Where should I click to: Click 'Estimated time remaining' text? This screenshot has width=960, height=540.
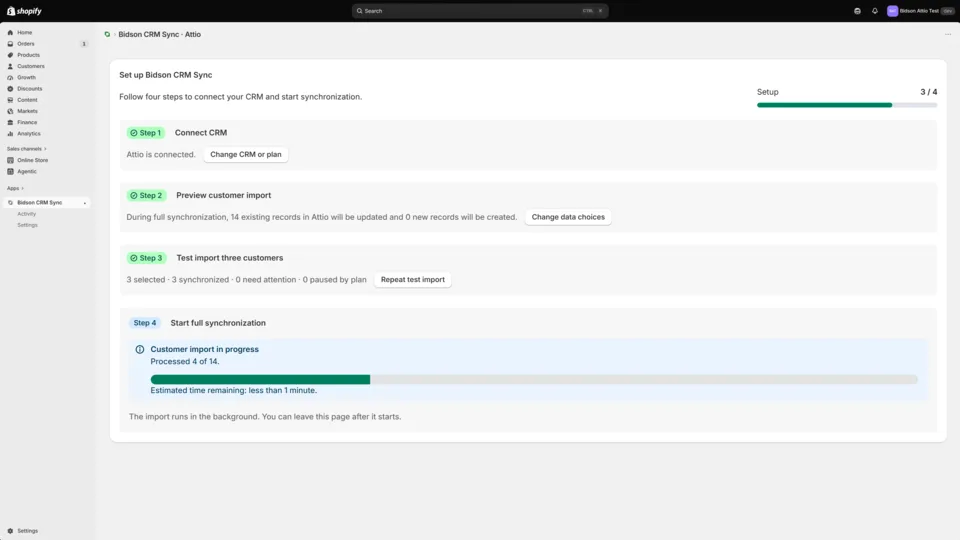pos(234,391)
